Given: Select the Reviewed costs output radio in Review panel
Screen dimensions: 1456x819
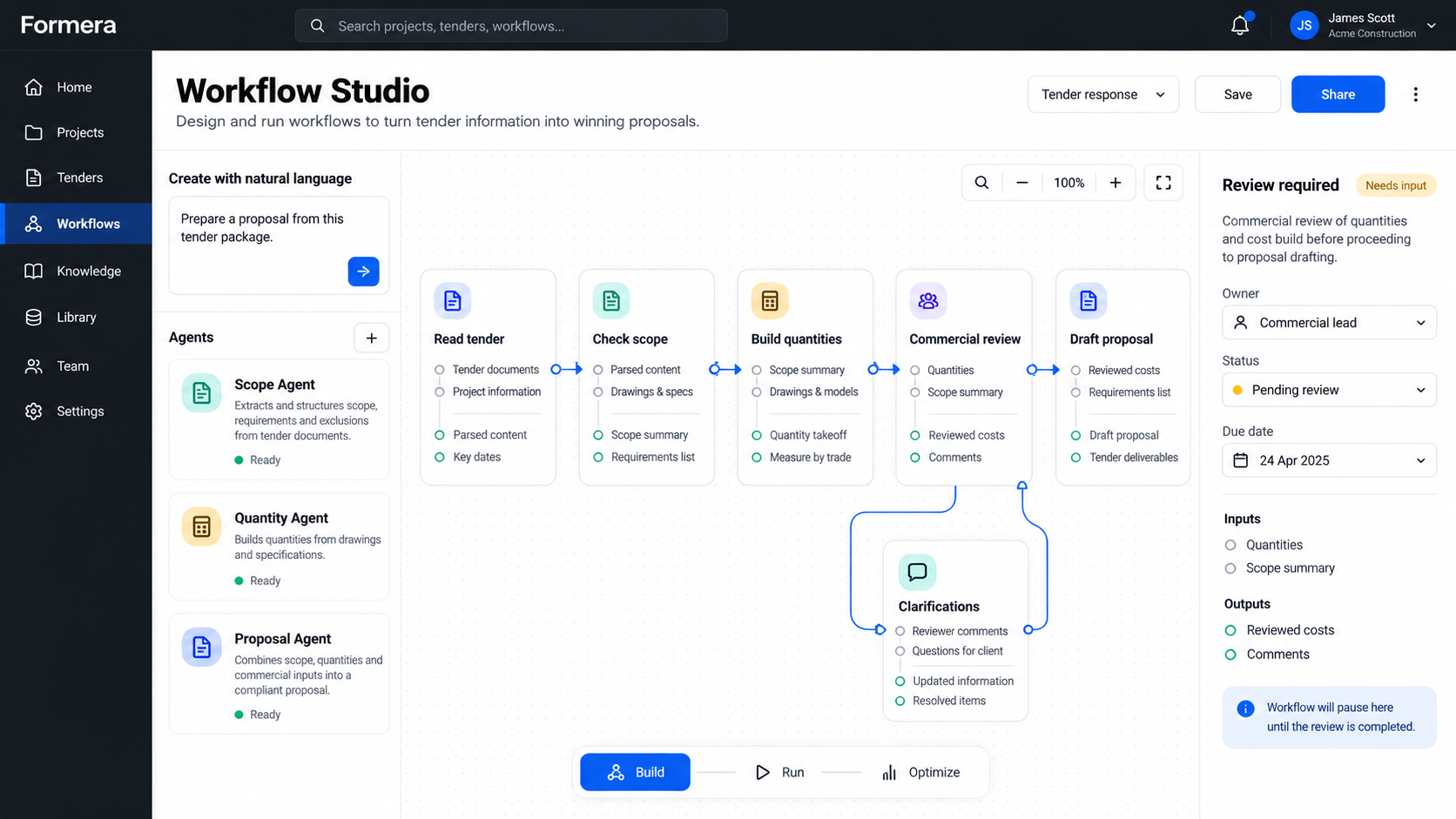Looking at the screenshot, I should 1230,630.
